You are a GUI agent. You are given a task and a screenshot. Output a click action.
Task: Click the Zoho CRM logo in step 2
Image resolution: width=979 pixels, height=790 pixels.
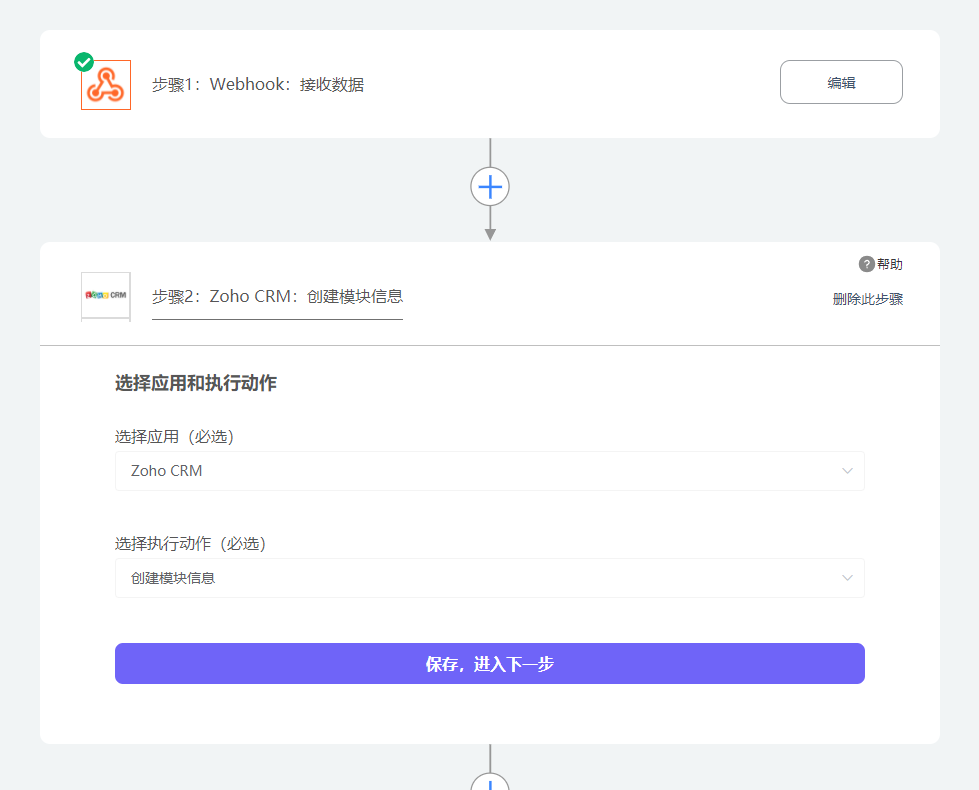point(106,295)
